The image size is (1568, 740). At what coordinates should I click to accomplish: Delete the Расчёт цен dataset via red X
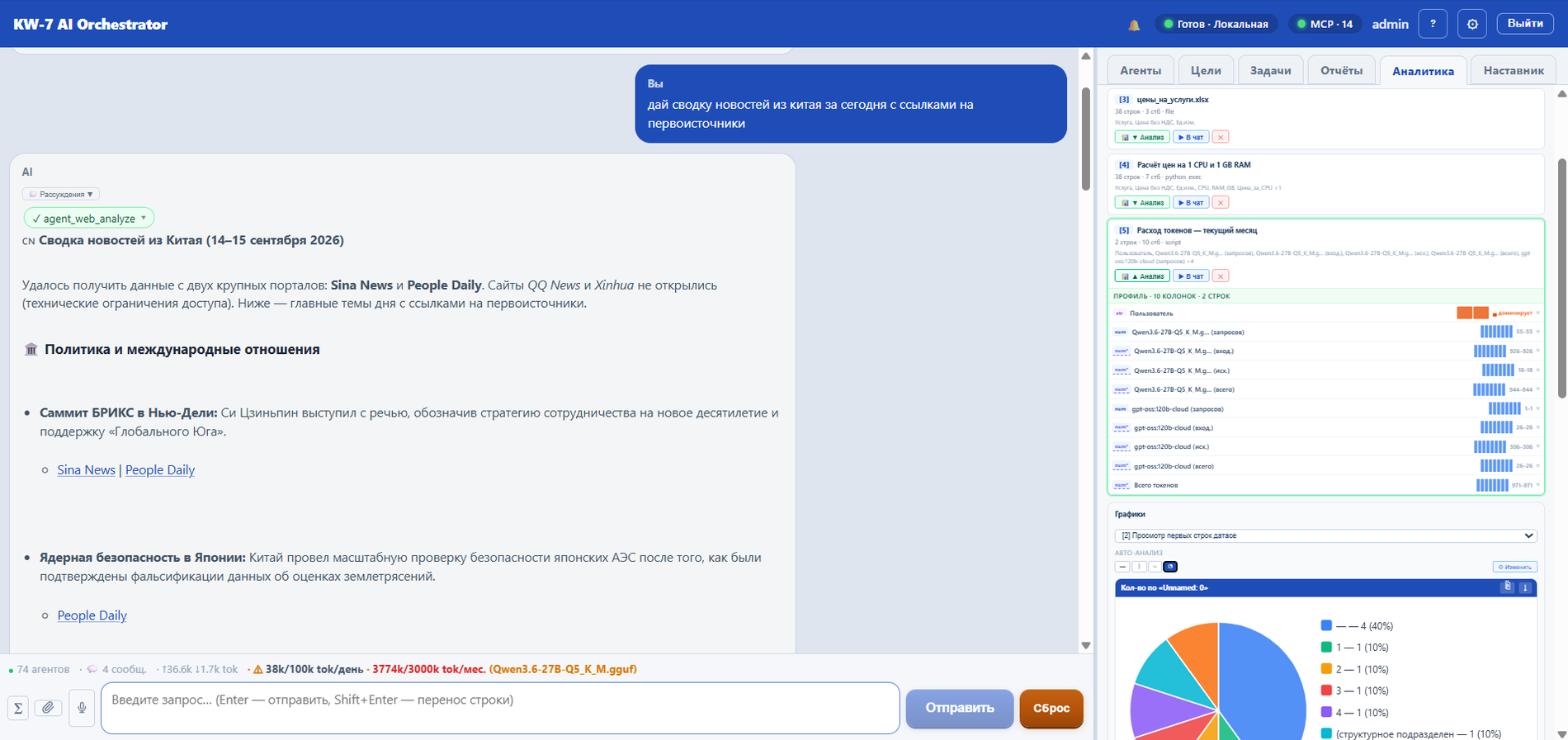coord(1221,202)
